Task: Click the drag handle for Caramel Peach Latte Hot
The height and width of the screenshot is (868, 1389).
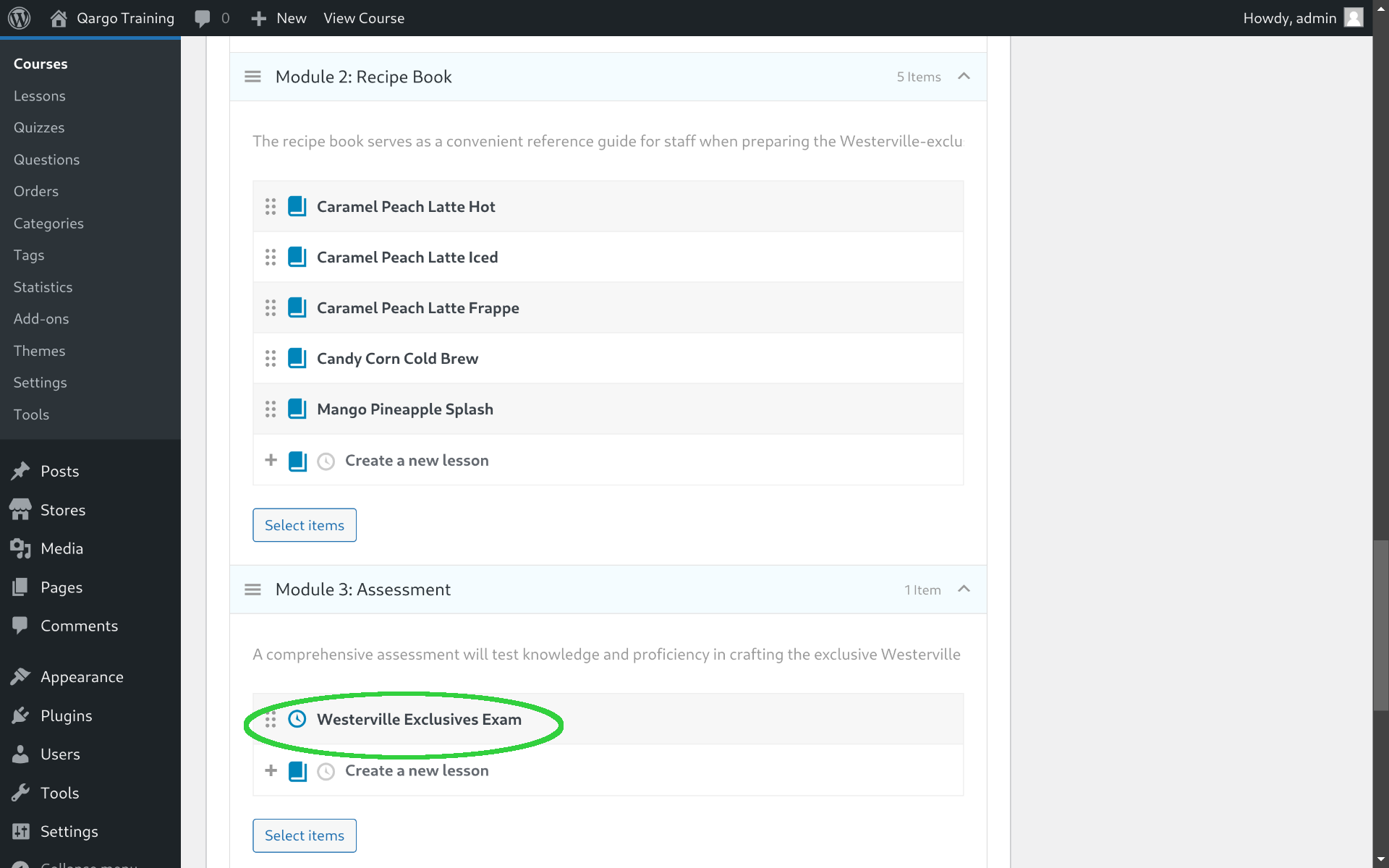Action: [x=271, y=207]
